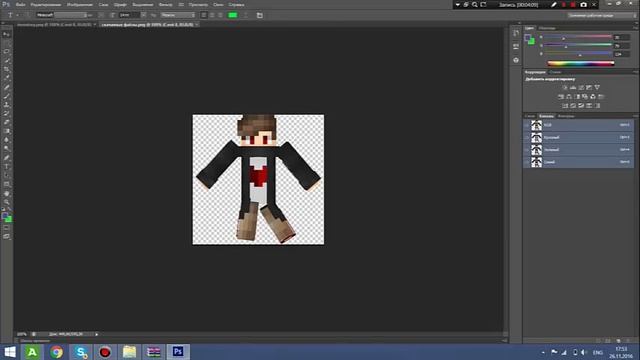Open the Channels panel options menu
Viewport: 640px width, 360px height.
tap(635, 116)
